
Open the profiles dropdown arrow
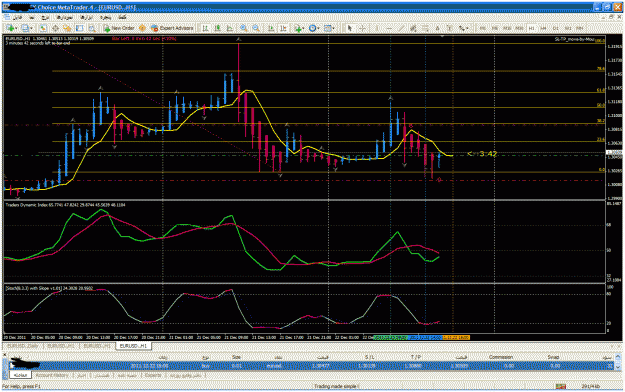coord(31,28)
